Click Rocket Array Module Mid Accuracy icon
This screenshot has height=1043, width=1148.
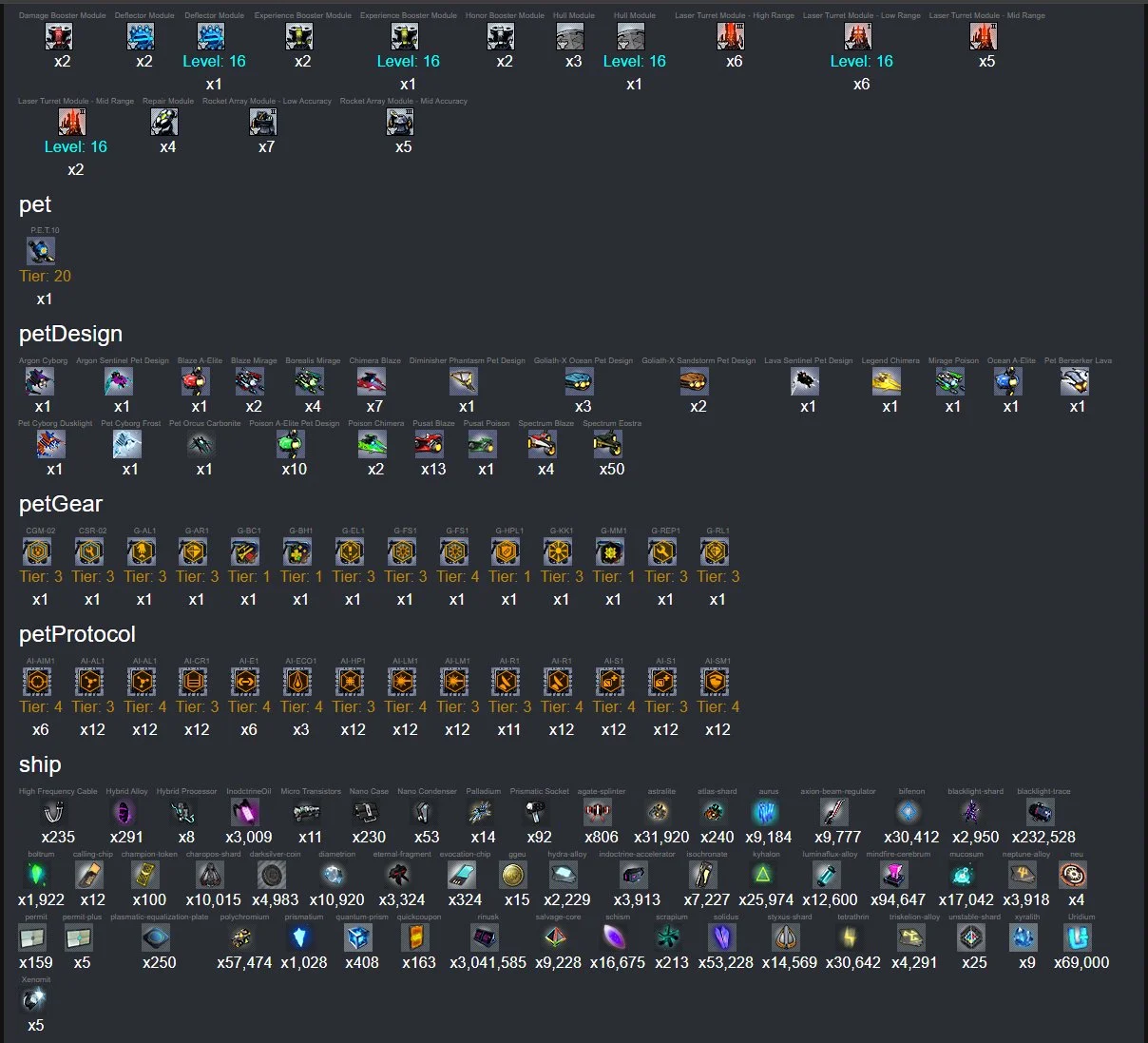coord(401,123)
